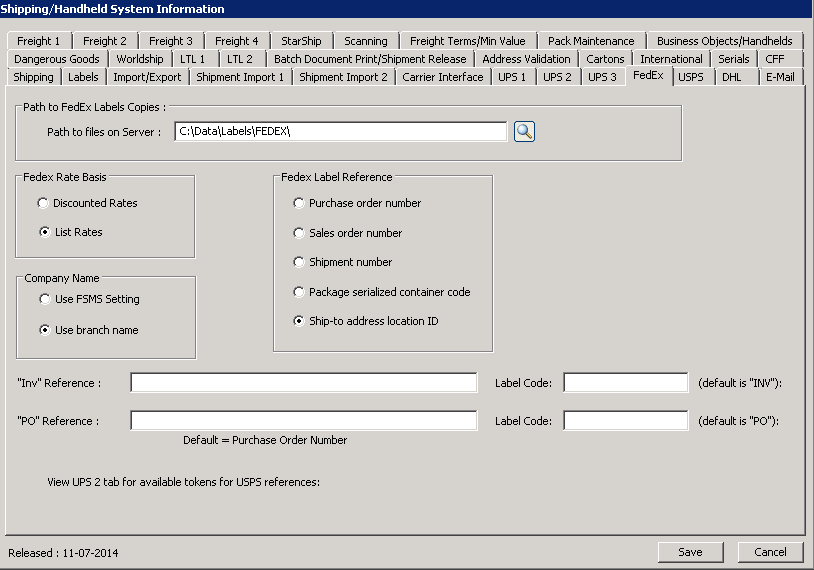Select Package serialized container code option
Viewport: 814px width, 570px height.
tap(299, 292)
